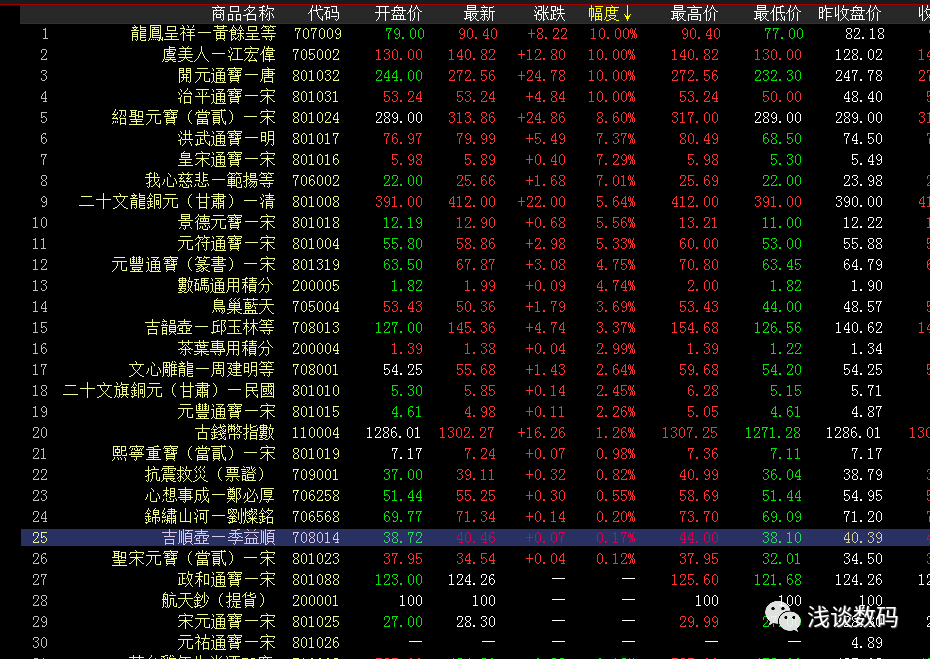Click change value +24.78
Image resolution: width=930 pixels, height=659 pixels.
[542, 76]
